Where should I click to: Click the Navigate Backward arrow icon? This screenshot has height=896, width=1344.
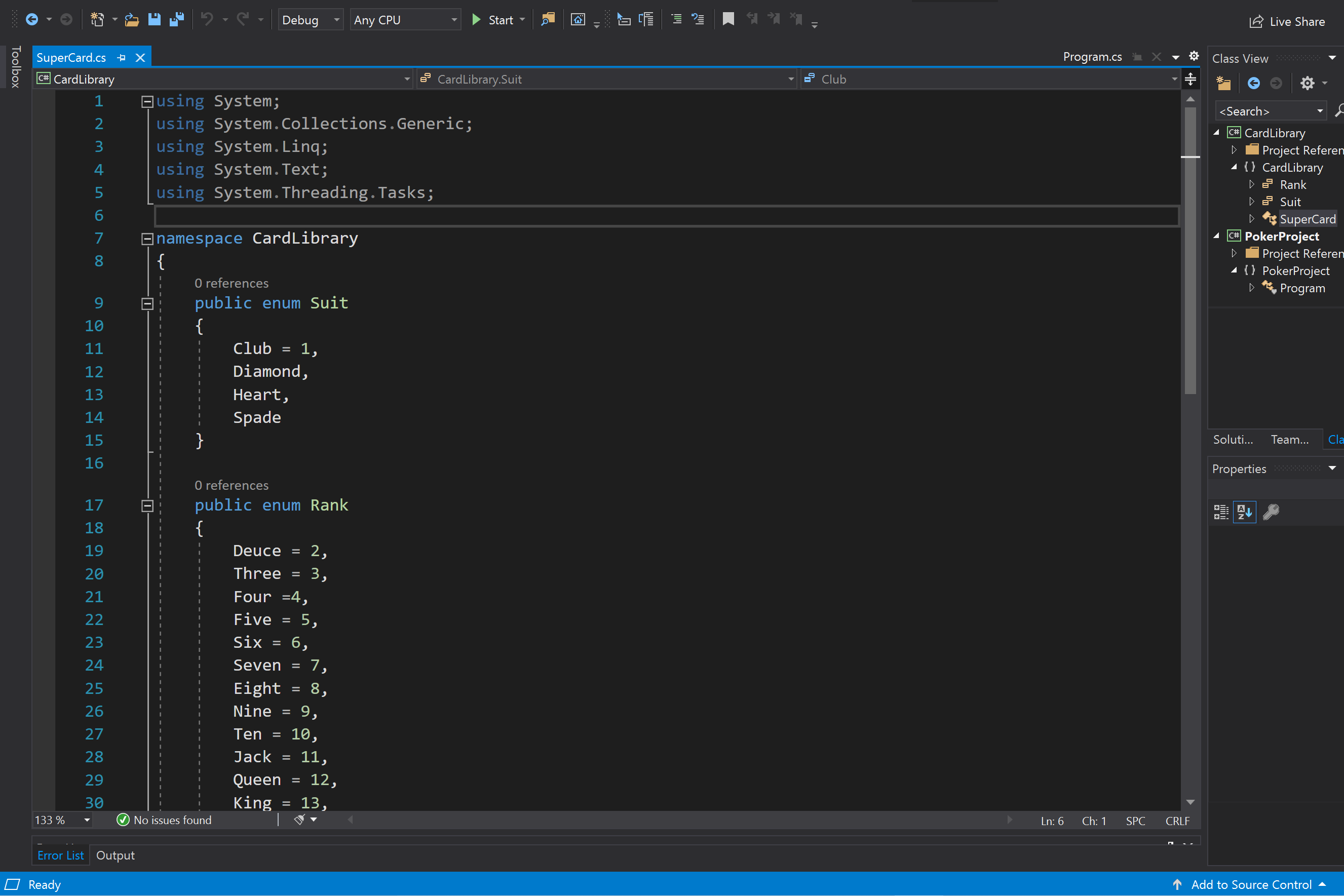click(32, 19)
